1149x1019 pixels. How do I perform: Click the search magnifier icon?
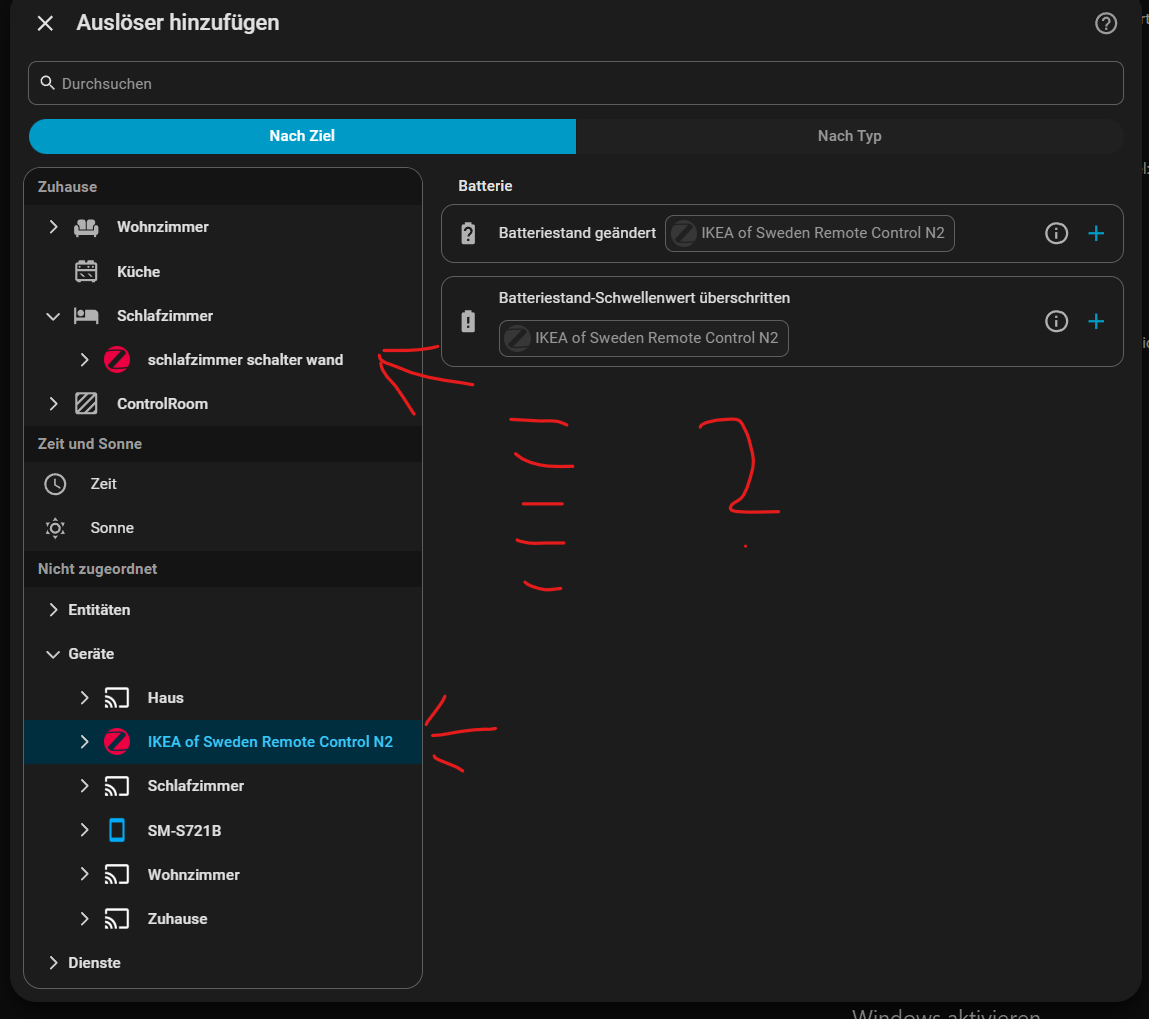[48, 83]
